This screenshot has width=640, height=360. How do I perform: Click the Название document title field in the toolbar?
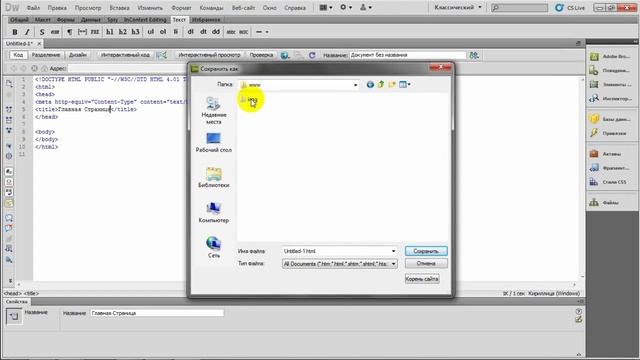[x=407, y=55]
